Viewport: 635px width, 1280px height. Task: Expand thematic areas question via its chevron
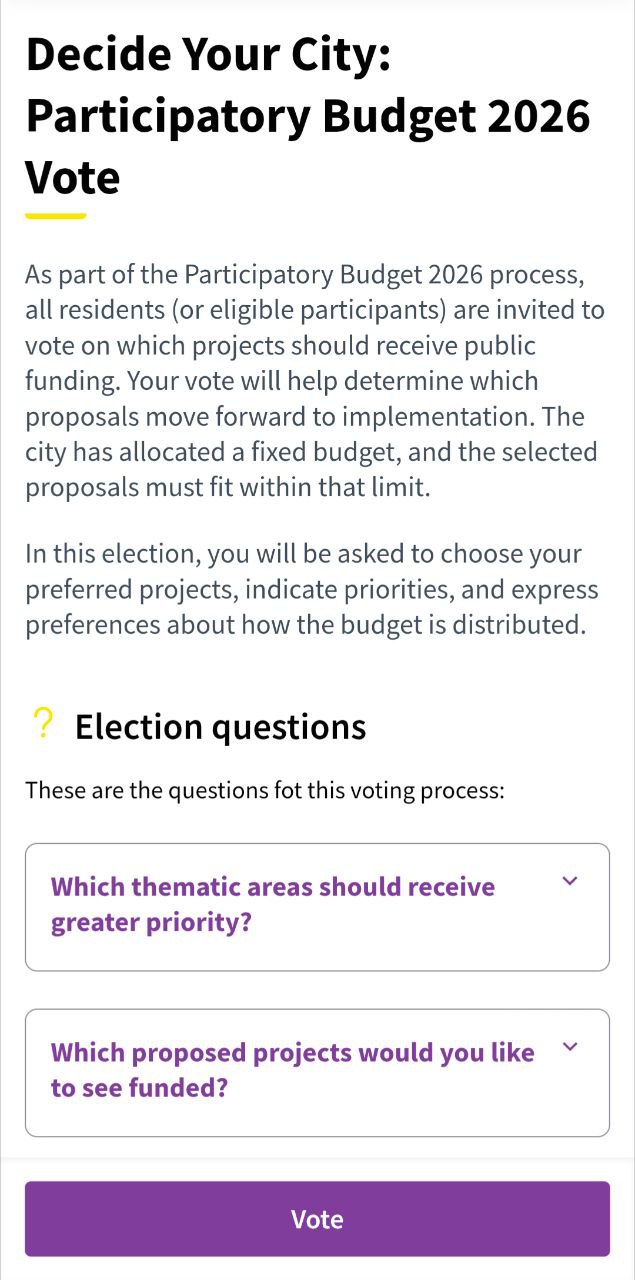coord(570,882)
